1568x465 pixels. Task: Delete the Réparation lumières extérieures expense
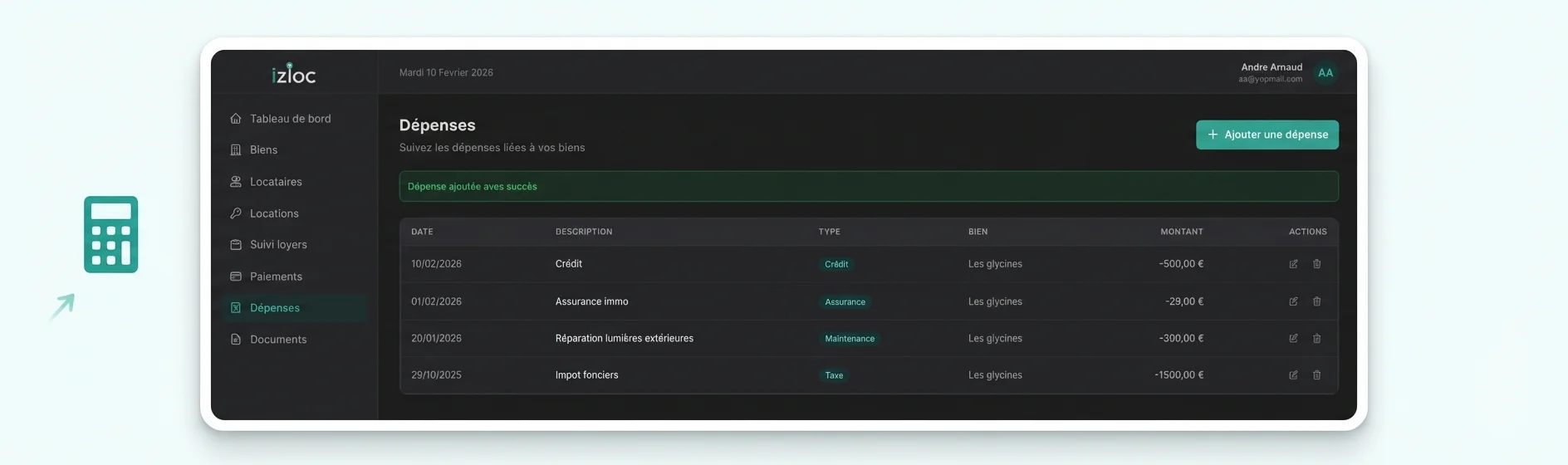point(1316,338)
